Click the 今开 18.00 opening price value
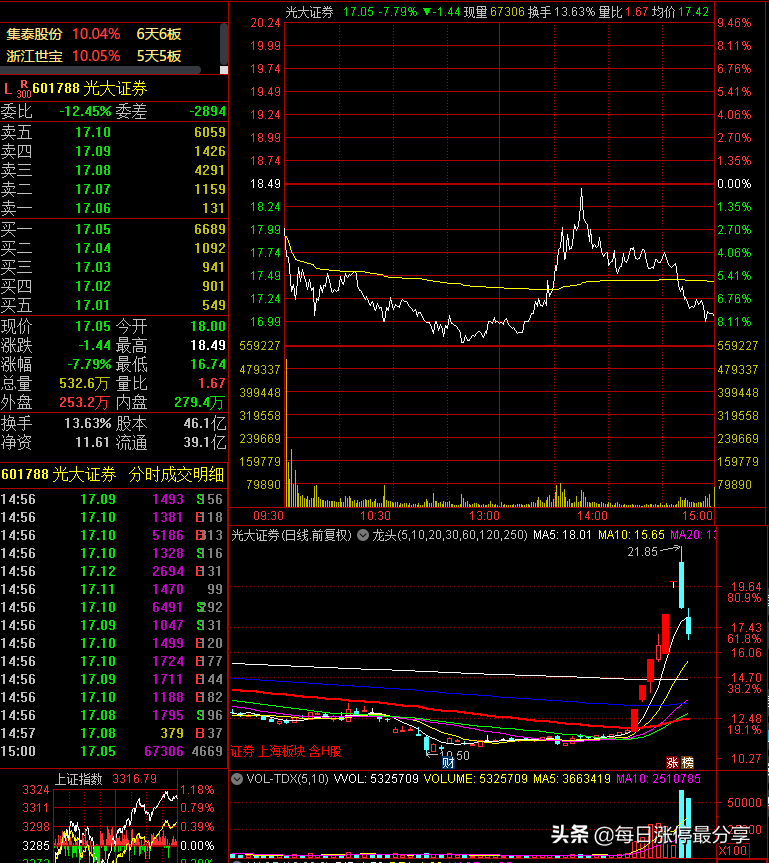Image resolution: width=769 pixels, height=863 pixels. (208, 326)
